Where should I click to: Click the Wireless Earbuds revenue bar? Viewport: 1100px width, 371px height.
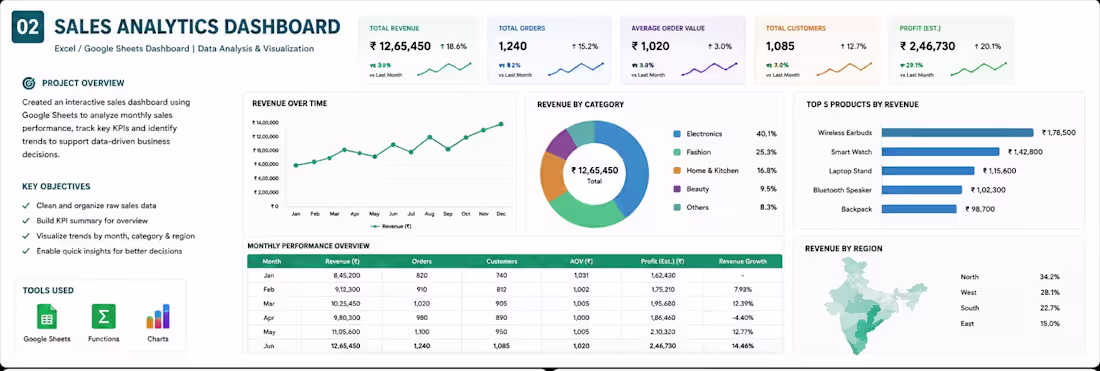tap(957, 133)
